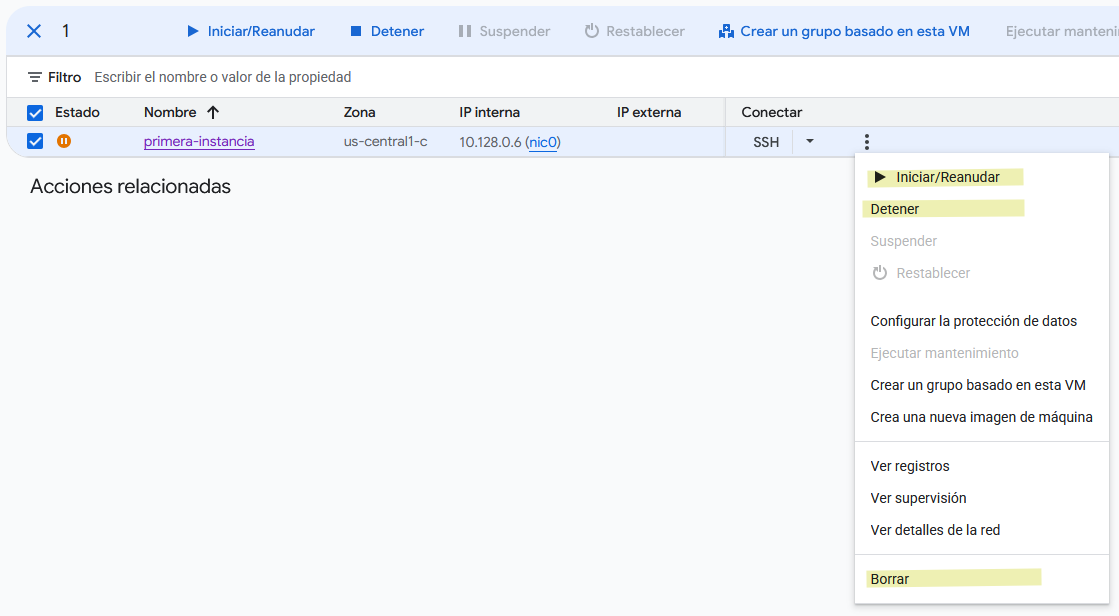Open the SSH connection options dropdown arrow

click(x=809, y=141)
